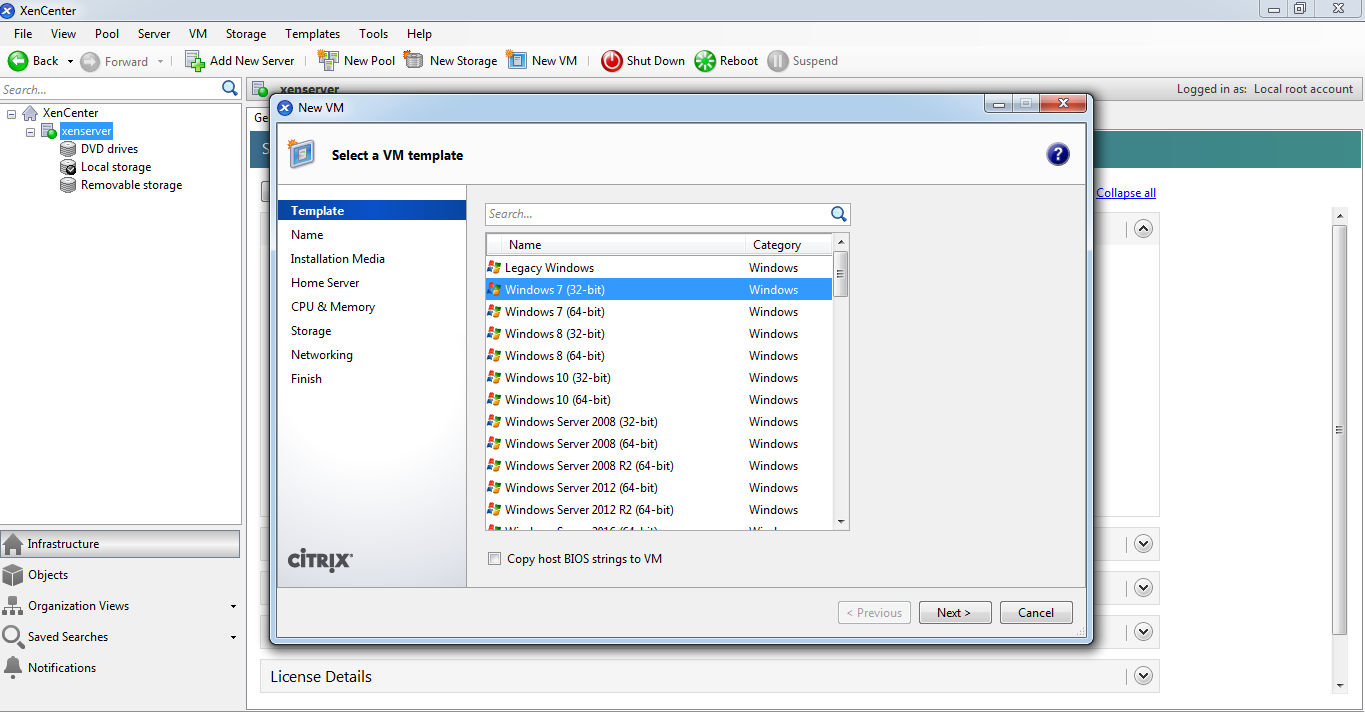Open the Server menu
This screenshot has height=712, width=1365.
tap(154, 34)
